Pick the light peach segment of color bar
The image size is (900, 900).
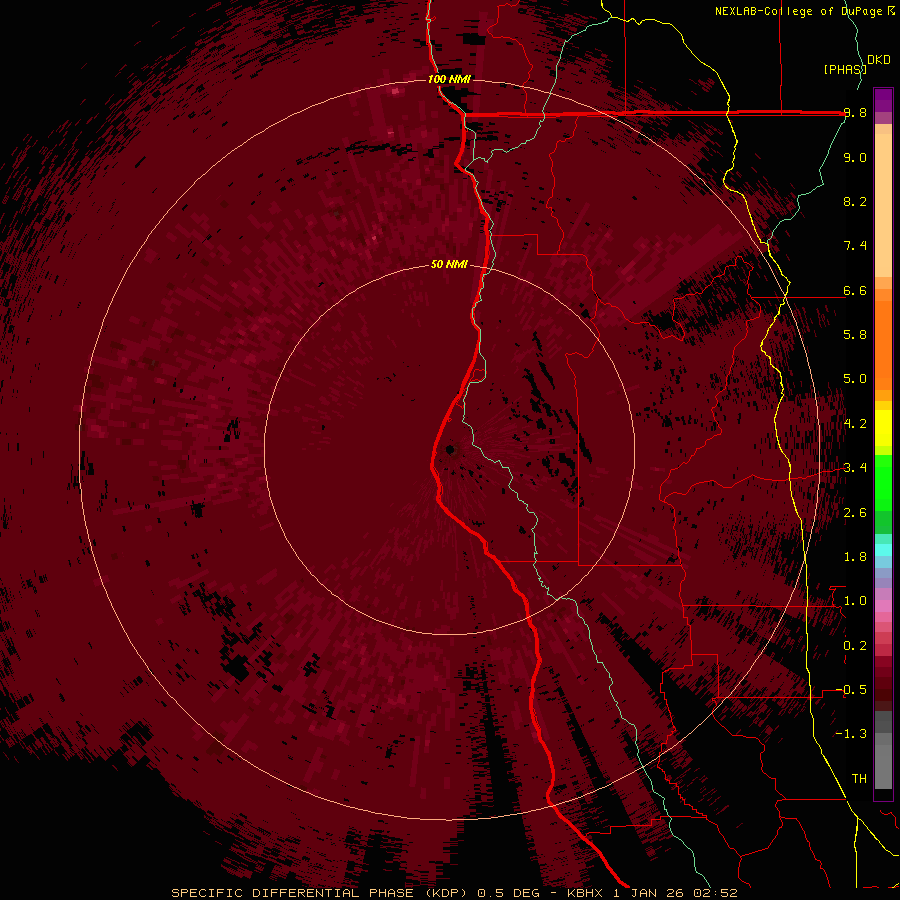coord(883,205)
